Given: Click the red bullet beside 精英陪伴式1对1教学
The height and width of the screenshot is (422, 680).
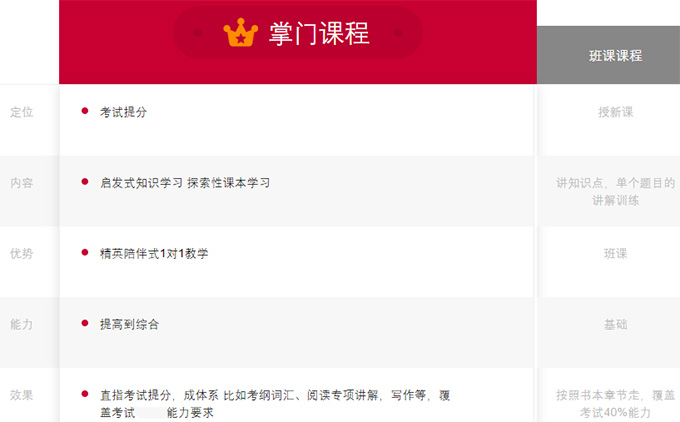Looking at the screenshot, I should click(x=85, y=252).
